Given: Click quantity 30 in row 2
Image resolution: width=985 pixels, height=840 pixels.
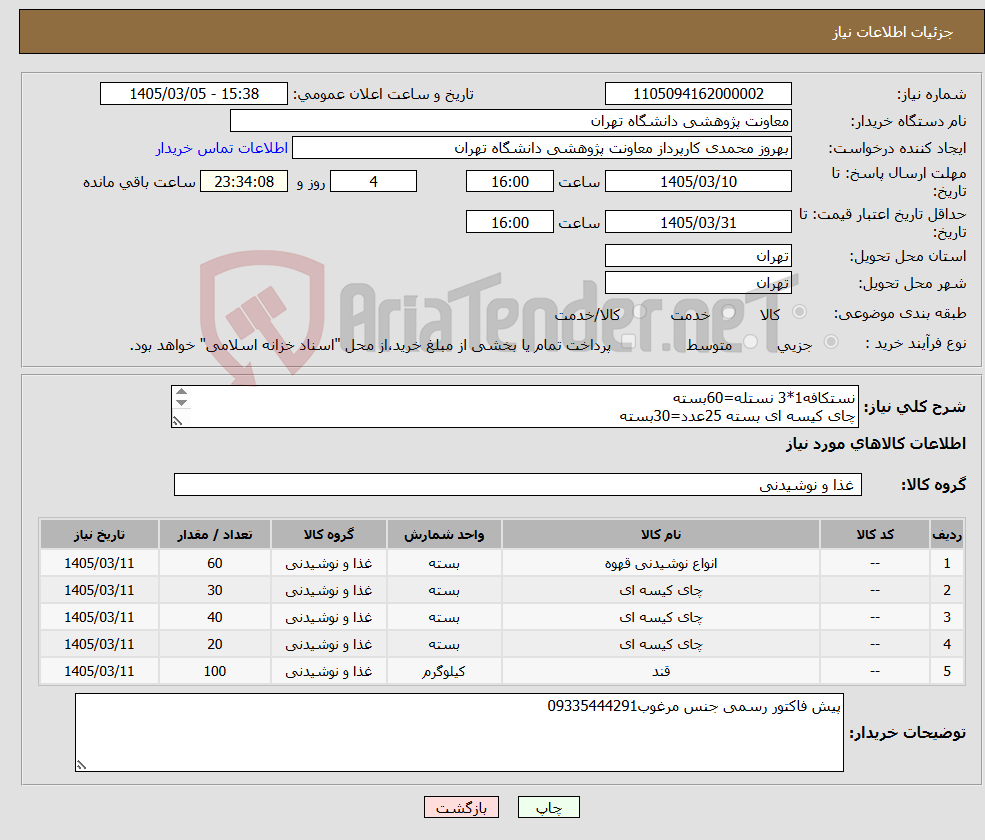Looking at the screenshot, I should tap(214, 591).
